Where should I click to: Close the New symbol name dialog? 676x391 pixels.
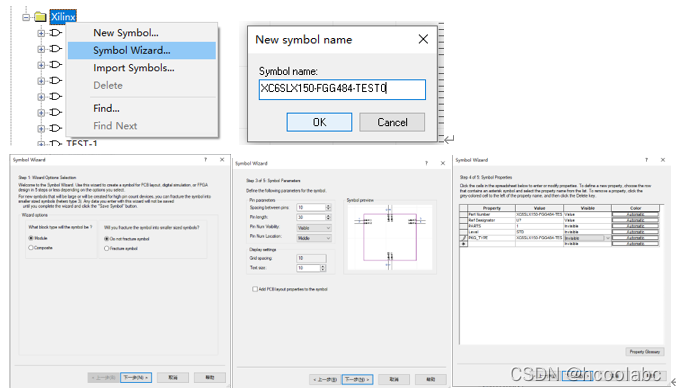423,39
